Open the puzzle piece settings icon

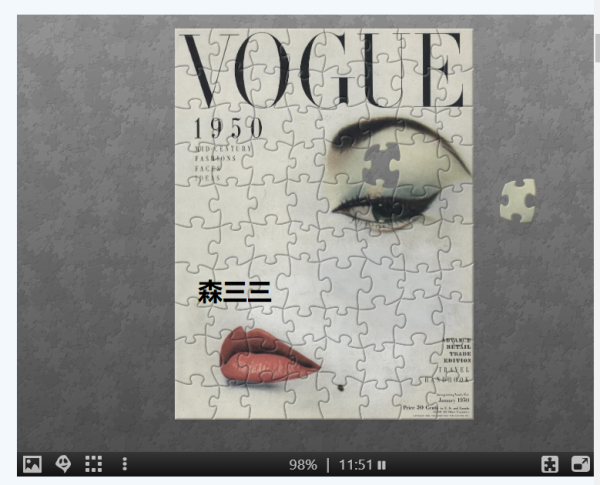click(550, 464)
